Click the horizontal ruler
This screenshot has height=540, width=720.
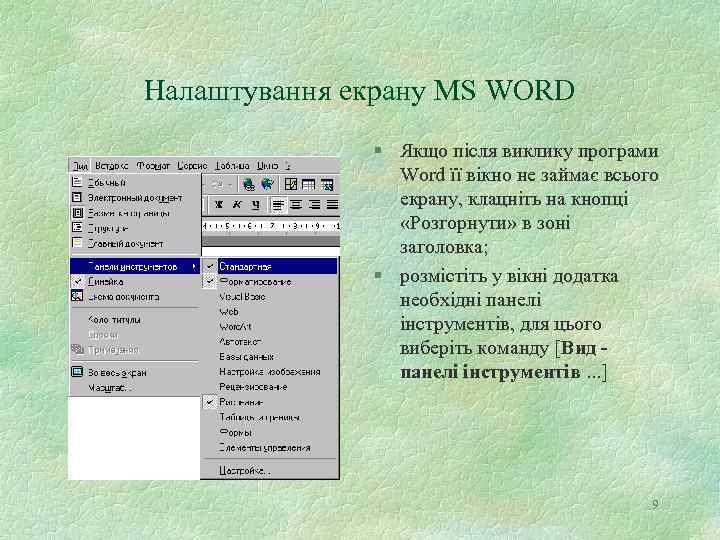tap(271, 226)
